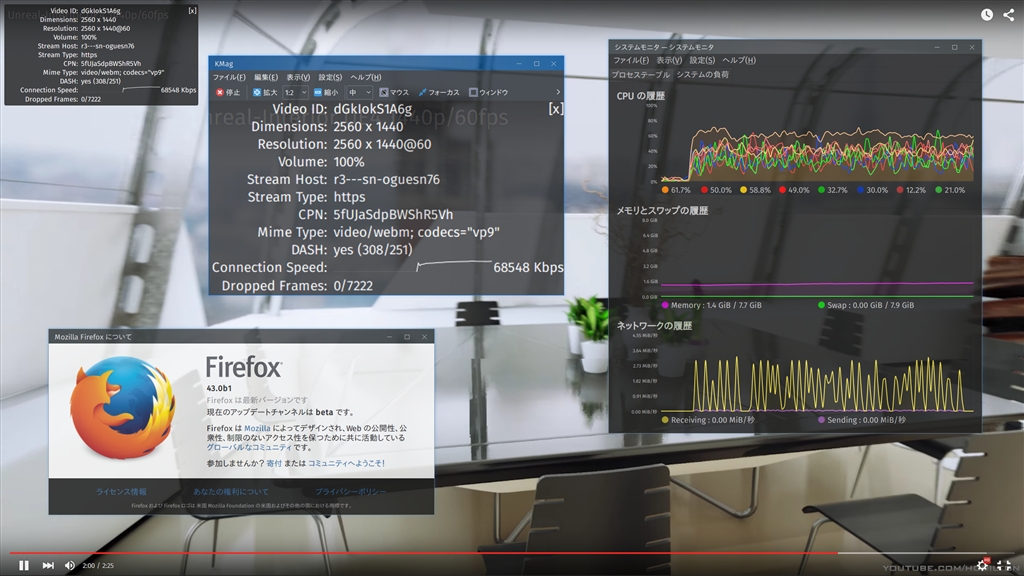Screen dimensions: 1024x576
Task: Mute the video with speaker icon
Action: click(70, 566)
